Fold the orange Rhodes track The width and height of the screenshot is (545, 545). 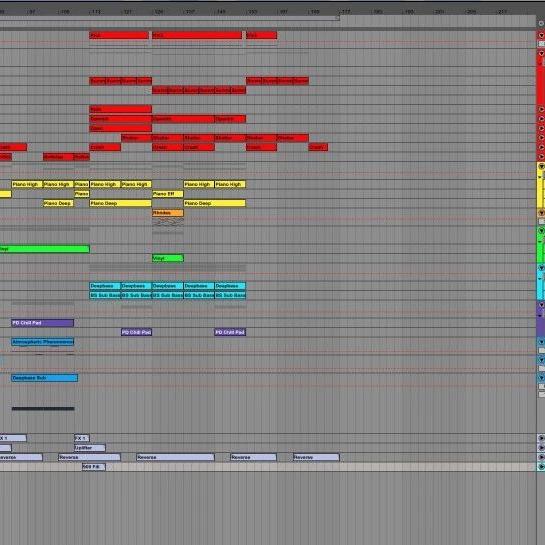tap(541, 212)
